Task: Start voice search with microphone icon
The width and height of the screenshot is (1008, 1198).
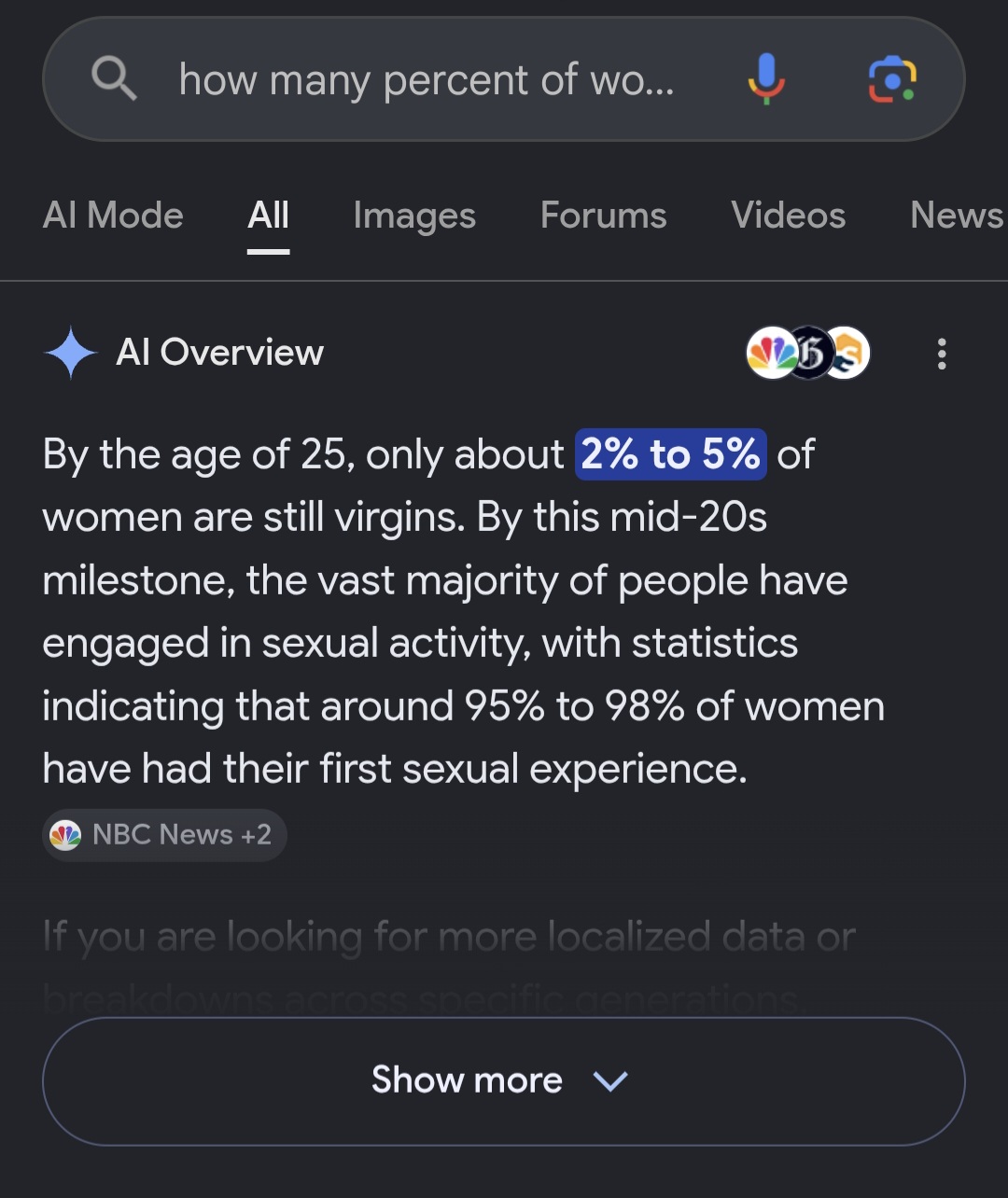Action: point(766,78)
